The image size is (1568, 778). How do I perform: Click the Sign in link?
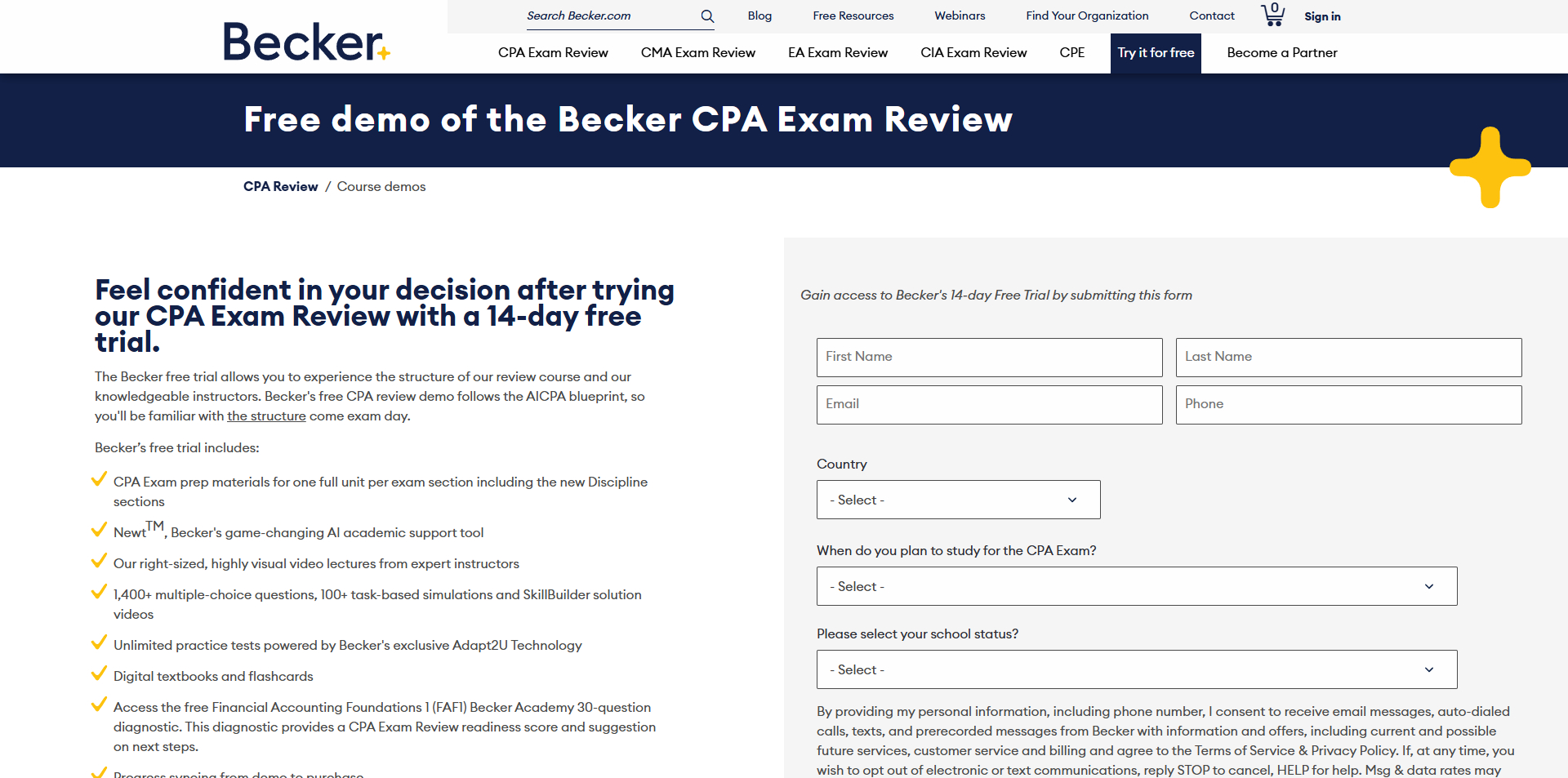click(1322, 16)
